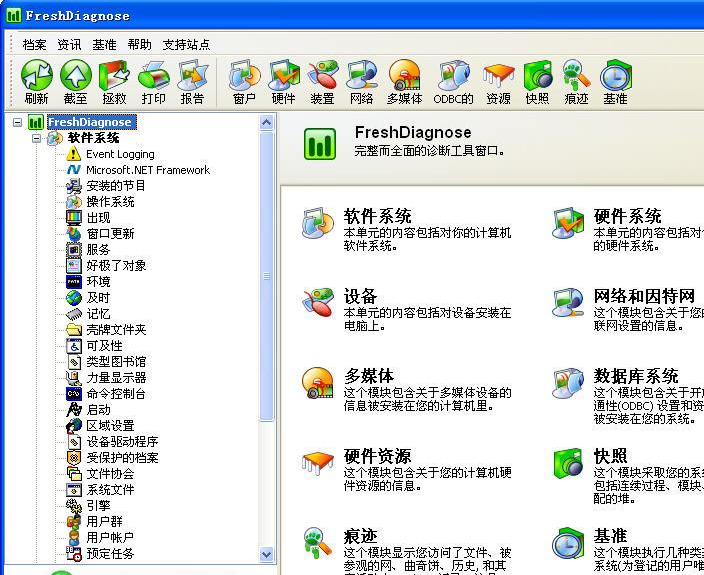The width and height of the screenshot is (704, 575).
Task: Select 区域设置 tree item
Action: 110,426
